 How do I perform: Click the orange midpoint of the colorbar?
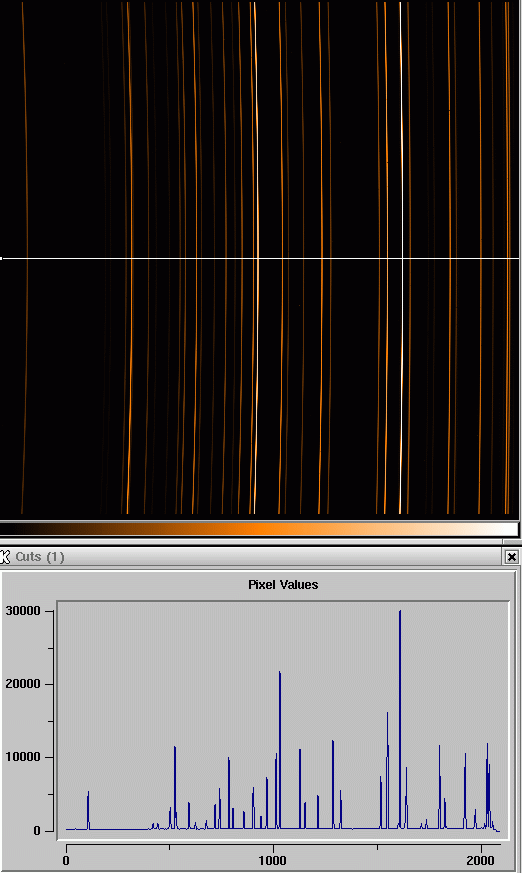click(259, 529)
